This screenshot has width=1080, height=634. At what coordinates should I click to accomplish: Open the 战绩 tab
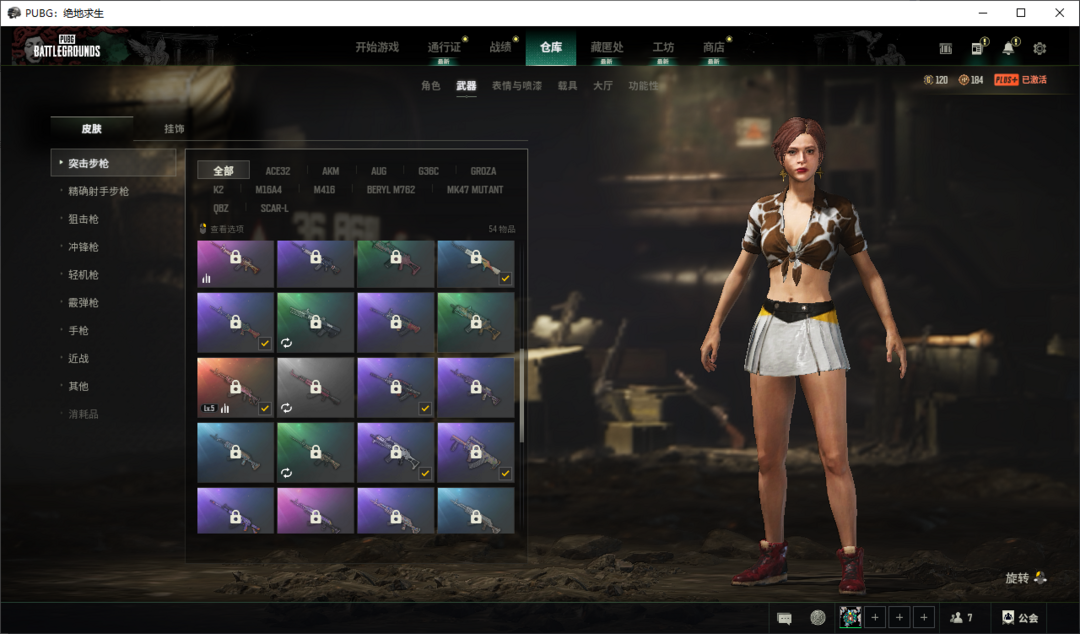point(501,47)
